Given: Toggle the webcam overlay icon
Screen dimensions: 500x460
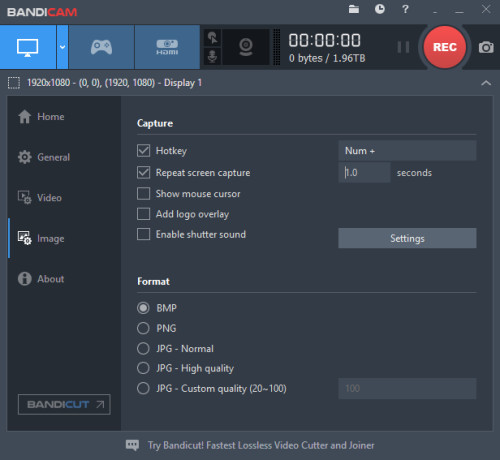Looking at the screenshot, I should (246, 47).
